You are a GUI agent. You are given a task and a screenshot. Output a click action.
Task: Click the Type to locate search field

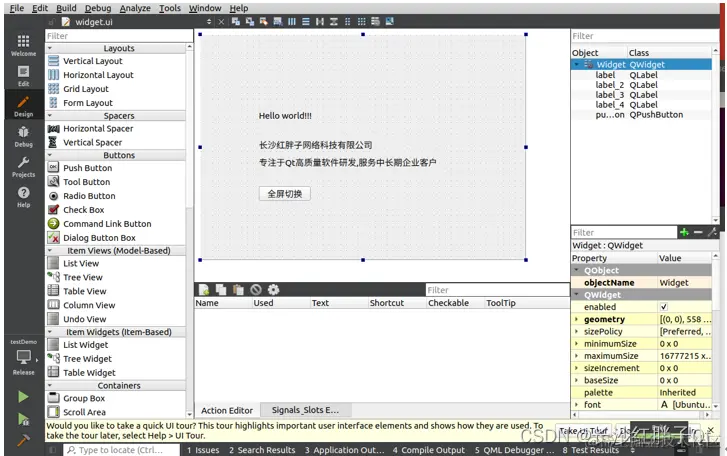pyautogui.click(x=121, y=450)
